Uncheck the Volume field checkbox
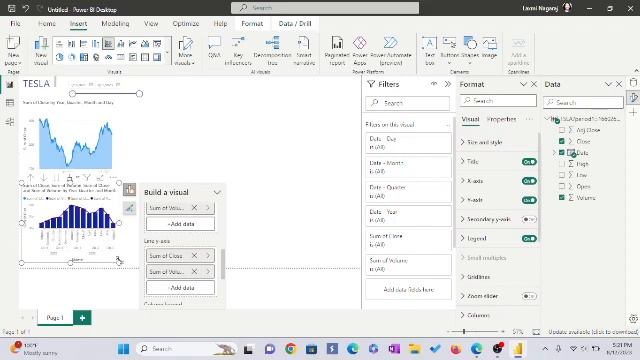The image size is (640, 360). (562, 198)
